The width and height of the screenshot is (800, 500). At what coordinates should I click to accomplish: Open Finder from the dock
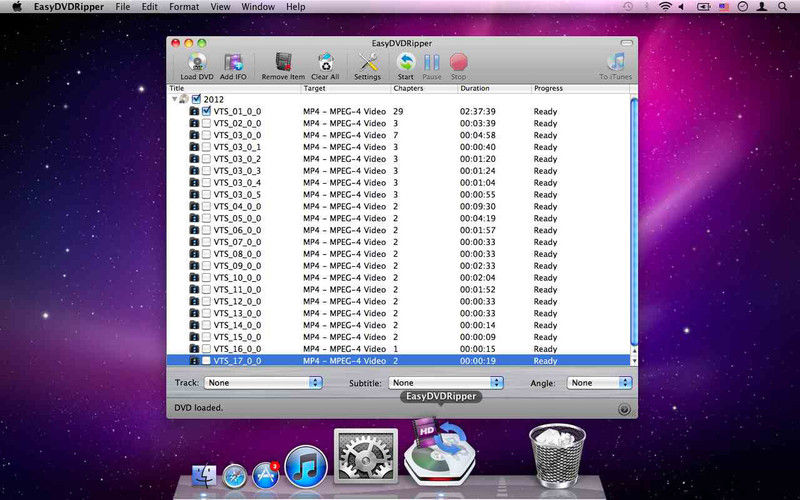click(x=204, y=476)
